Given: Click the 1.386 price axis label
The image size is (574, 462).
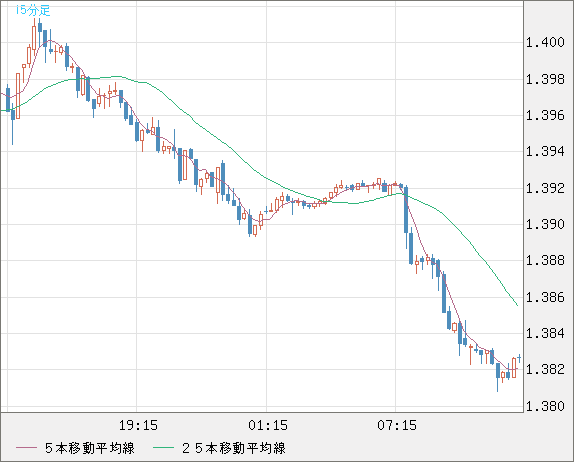Looking at the screenshot, I should [545, 297].
